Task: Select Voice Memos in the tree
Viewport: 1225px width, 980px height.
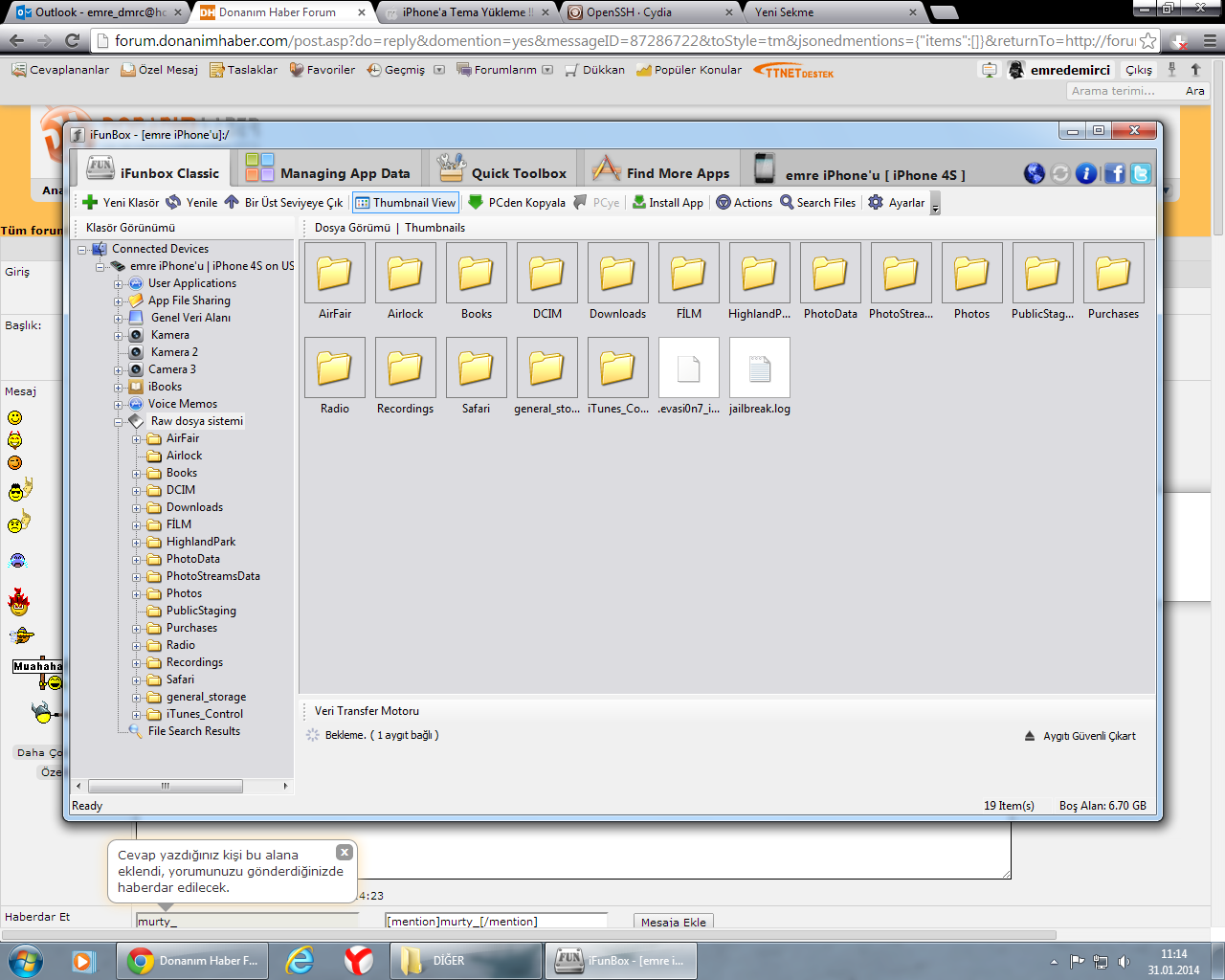Action: point(183,404)
